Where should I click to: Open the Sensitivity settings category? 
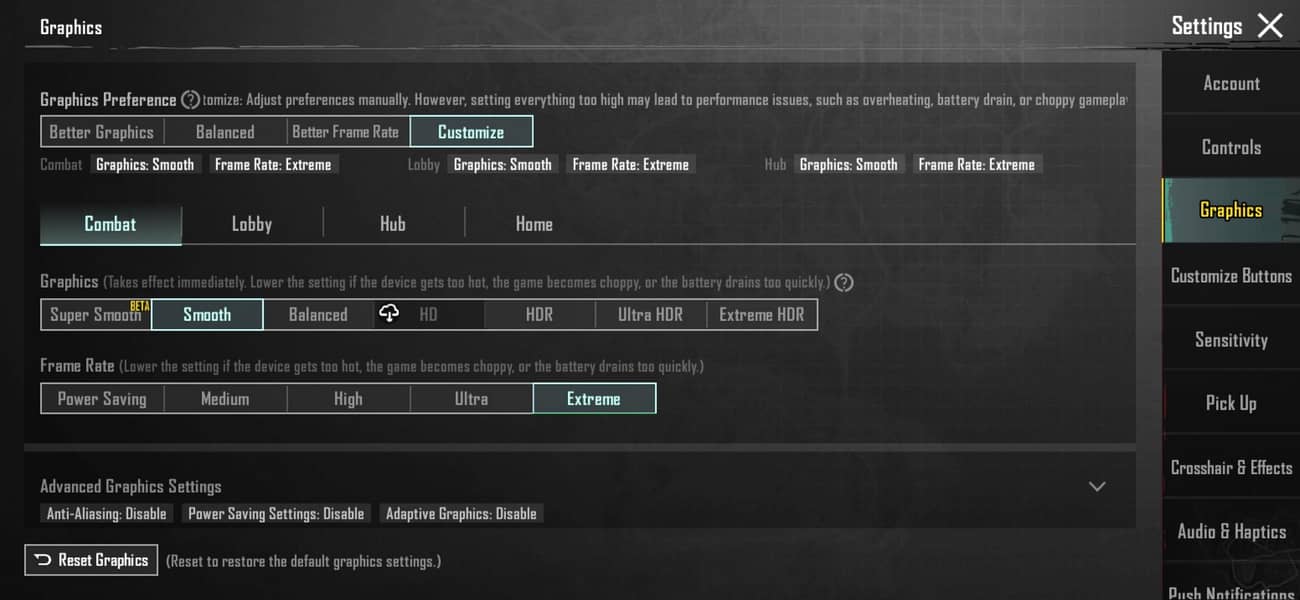[1231, 340]
